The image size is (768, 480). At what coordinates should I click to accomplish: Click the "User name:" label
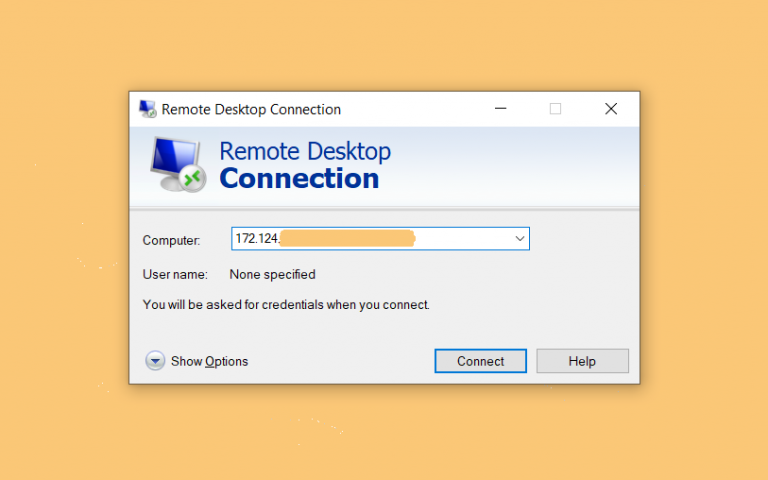point(175,274)
